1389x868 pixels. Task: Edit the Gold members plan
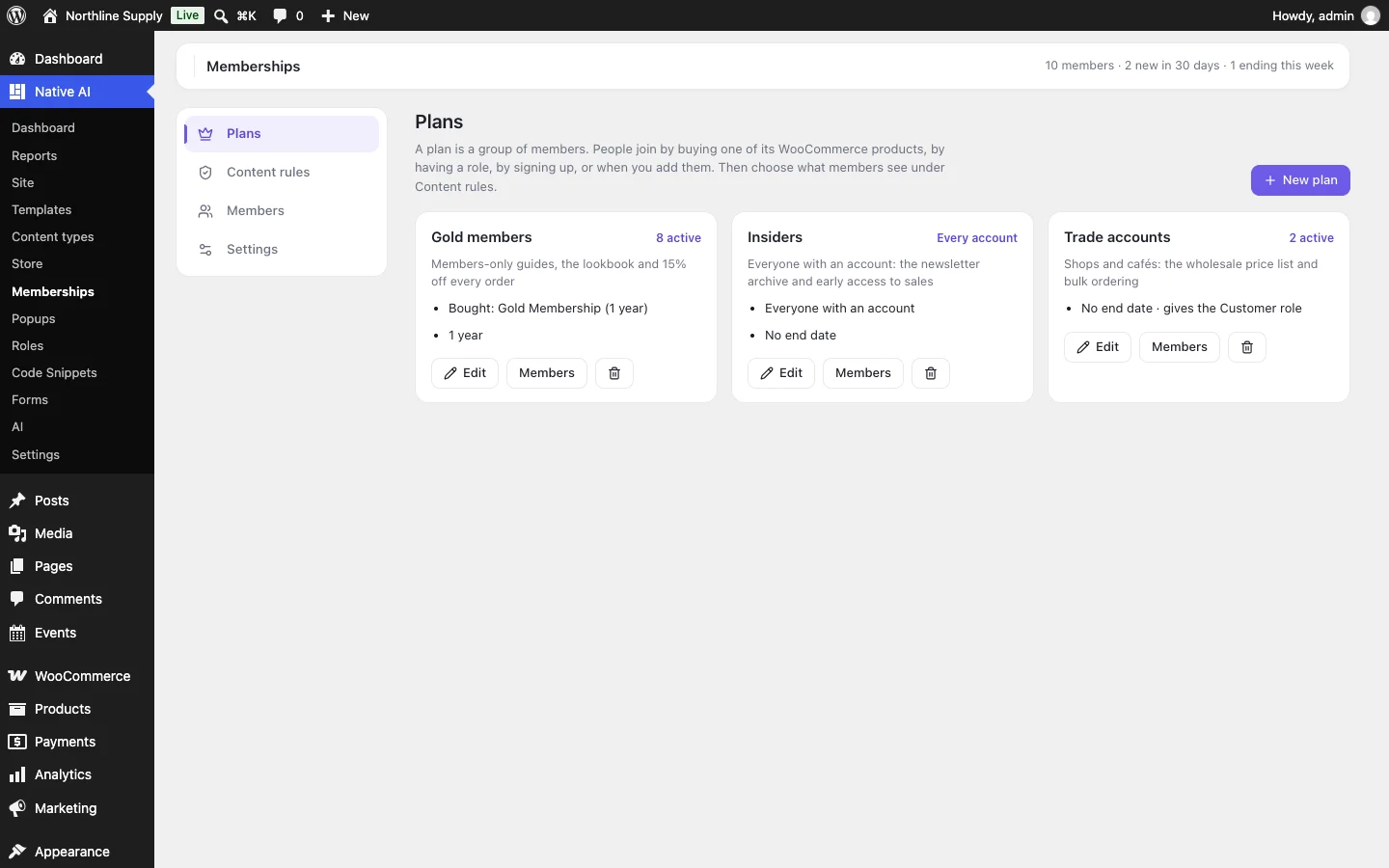(x=465, y=373)
